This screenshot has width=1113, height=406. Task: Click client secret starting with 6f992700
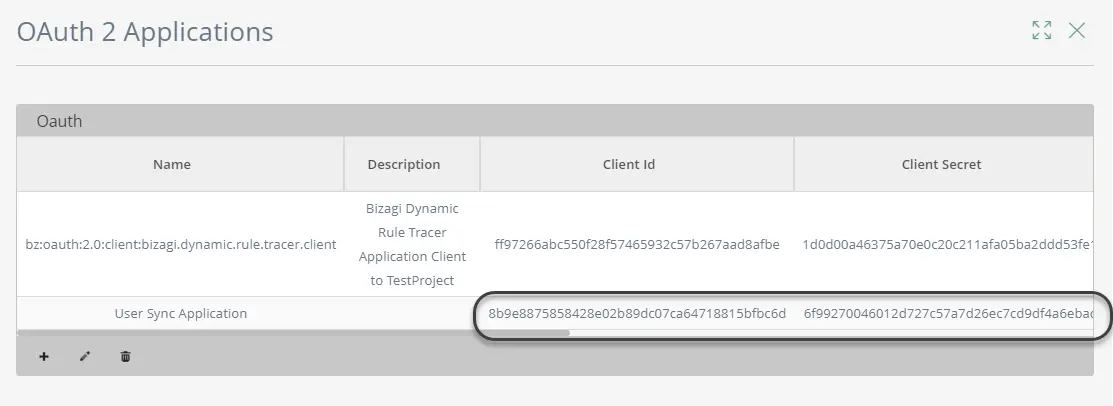pyautogui.click(x=948, y=314)
